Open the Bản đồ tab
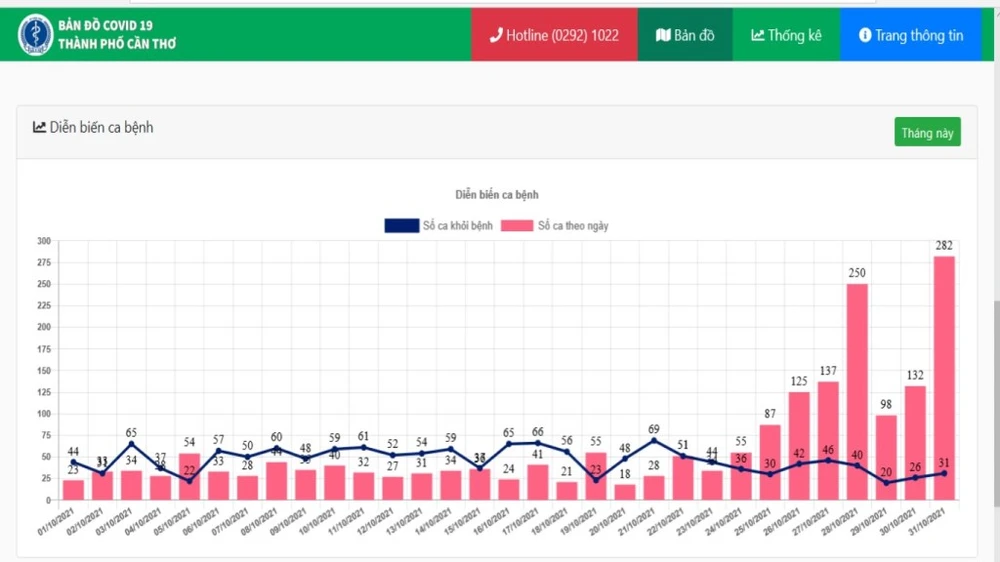 coord(685,35)
